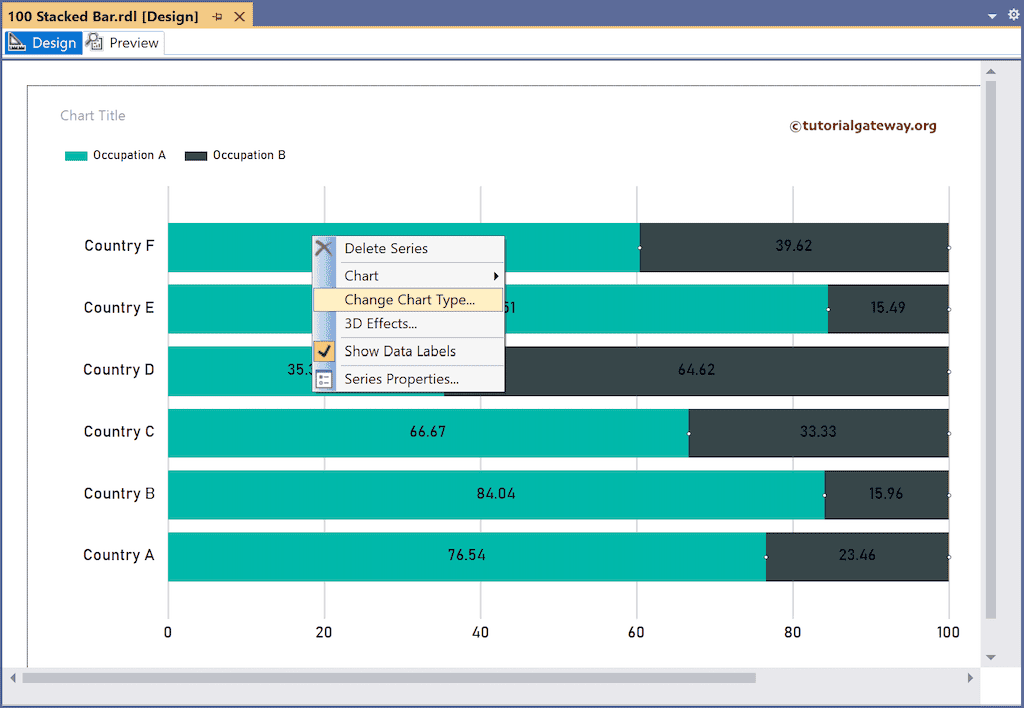Select the Chart Title placeholder text
This screenshot has height=708, width=1024.
(x=93, y=116)
